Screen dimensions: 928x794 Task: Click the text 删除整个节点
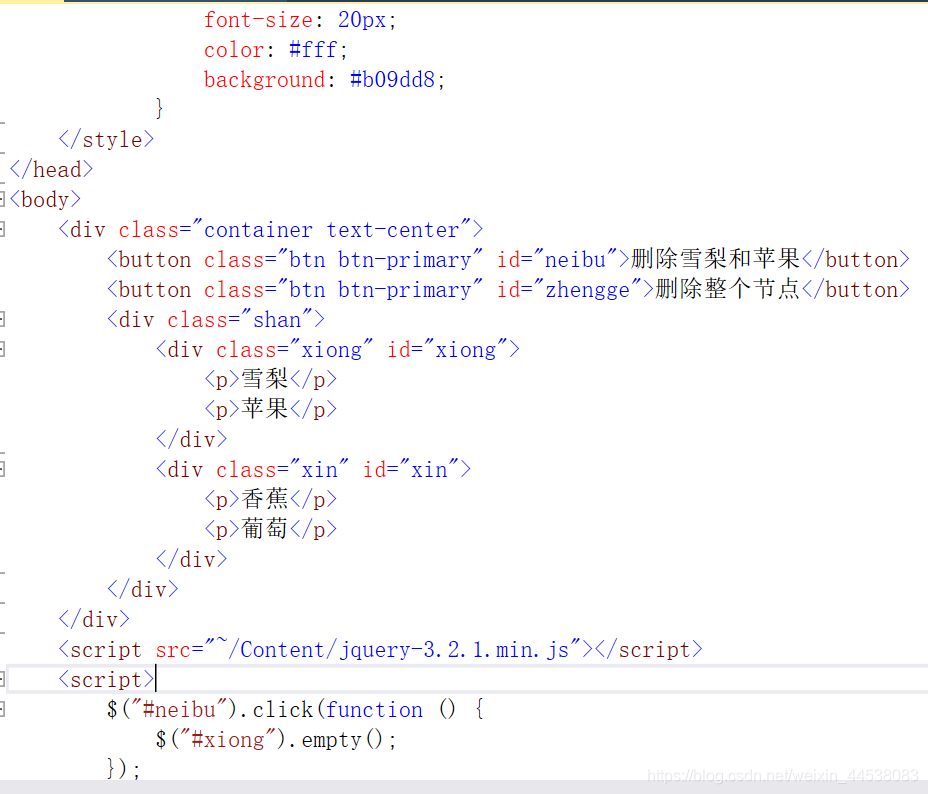pyautogui.click(x=728, y=289)
